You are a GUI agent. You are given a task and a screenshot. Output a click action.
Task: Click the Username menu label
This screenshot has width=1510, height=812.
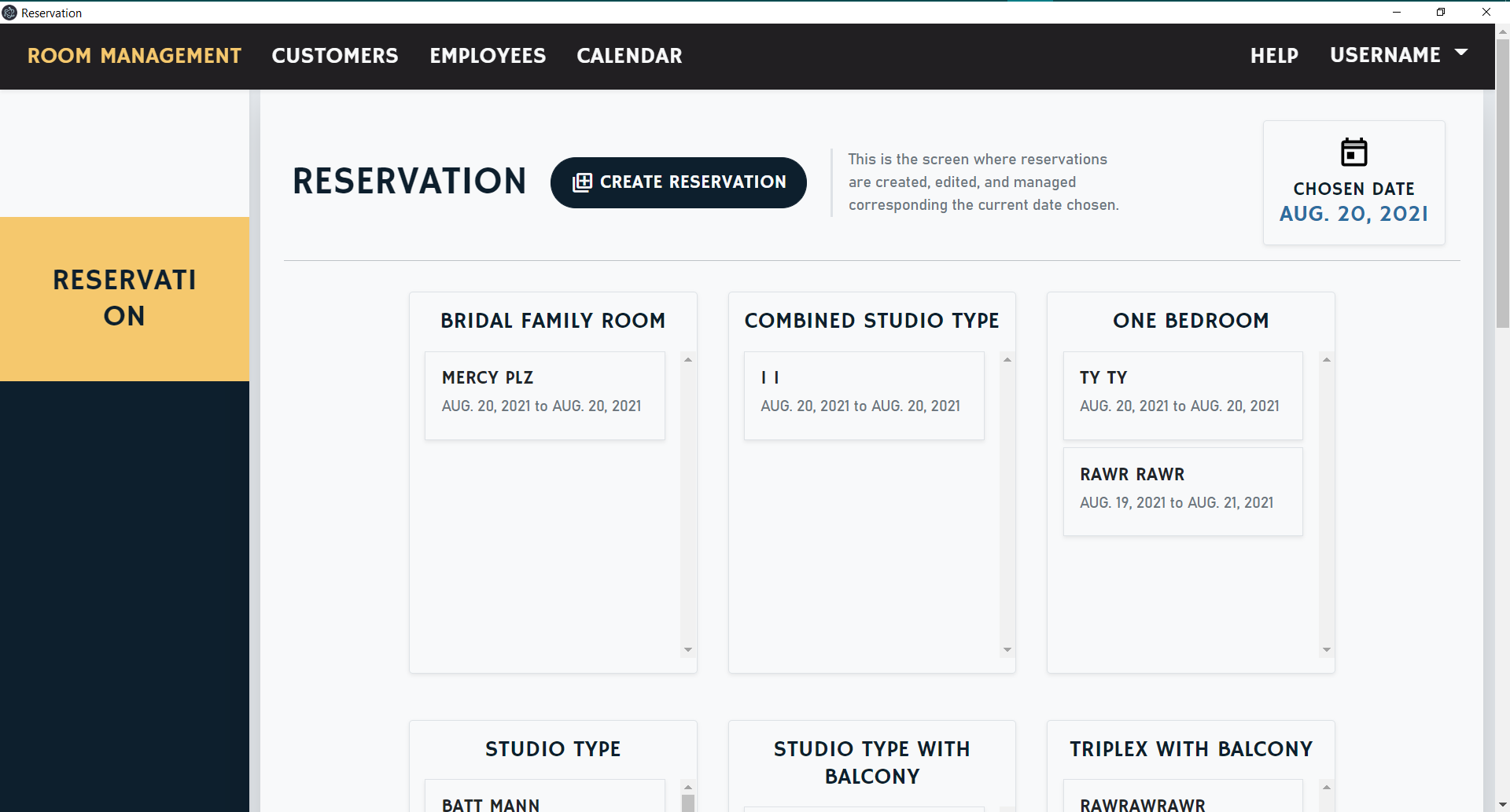[1385, 55]
